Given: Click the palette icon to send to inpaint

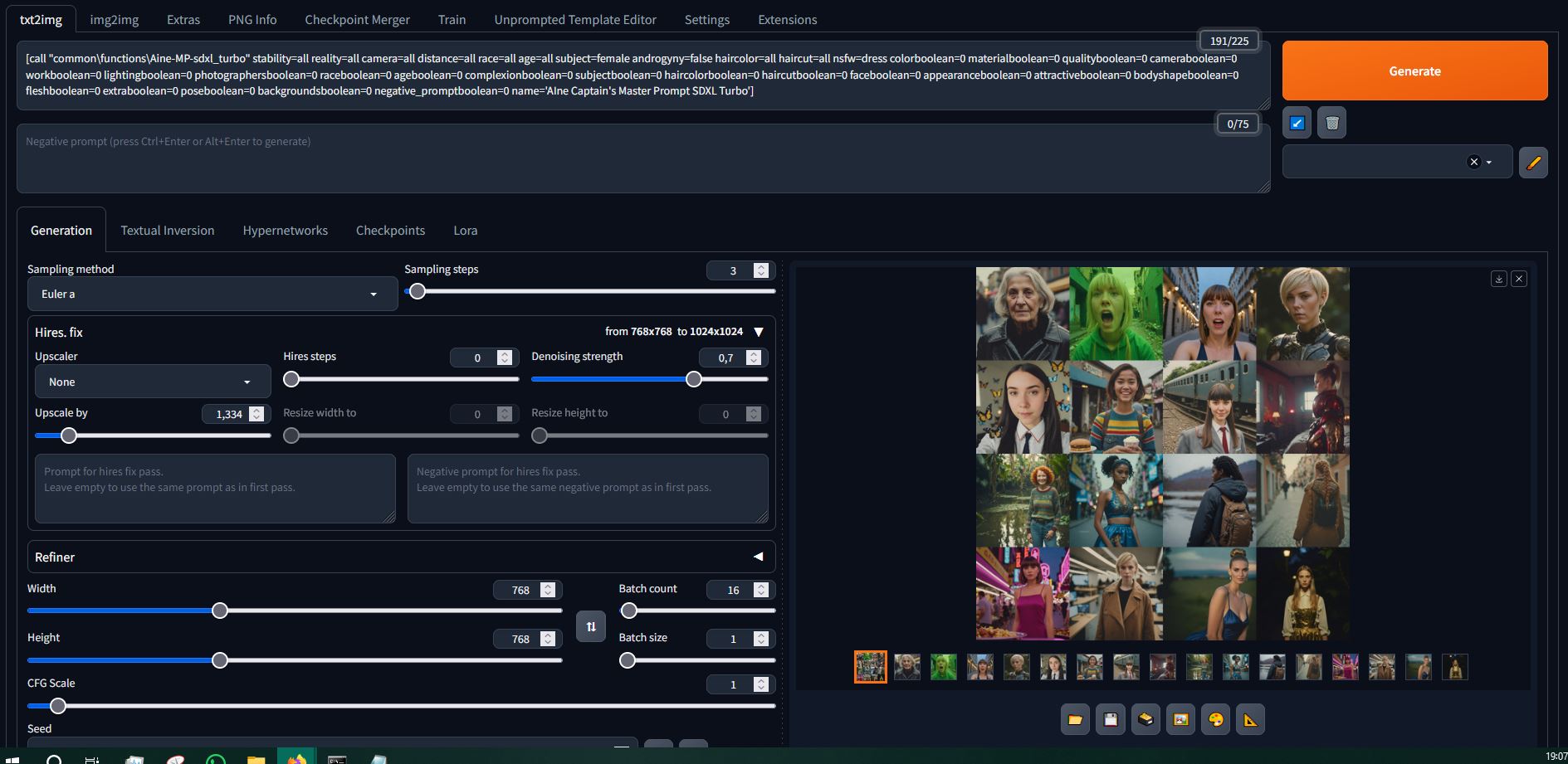Looking at the screenshot, I should point(1215,720).
